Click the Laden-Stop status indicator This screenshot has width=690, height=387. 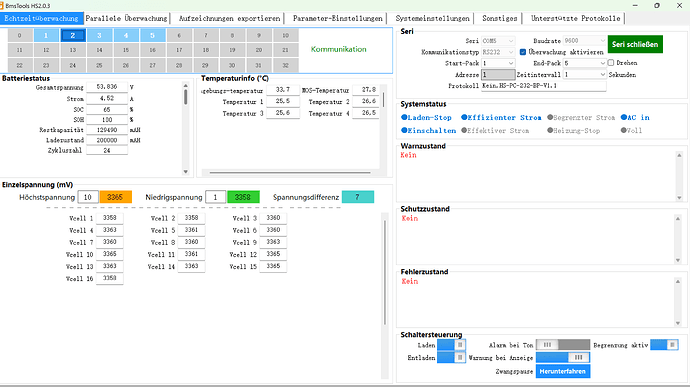[x=426, y=118]
